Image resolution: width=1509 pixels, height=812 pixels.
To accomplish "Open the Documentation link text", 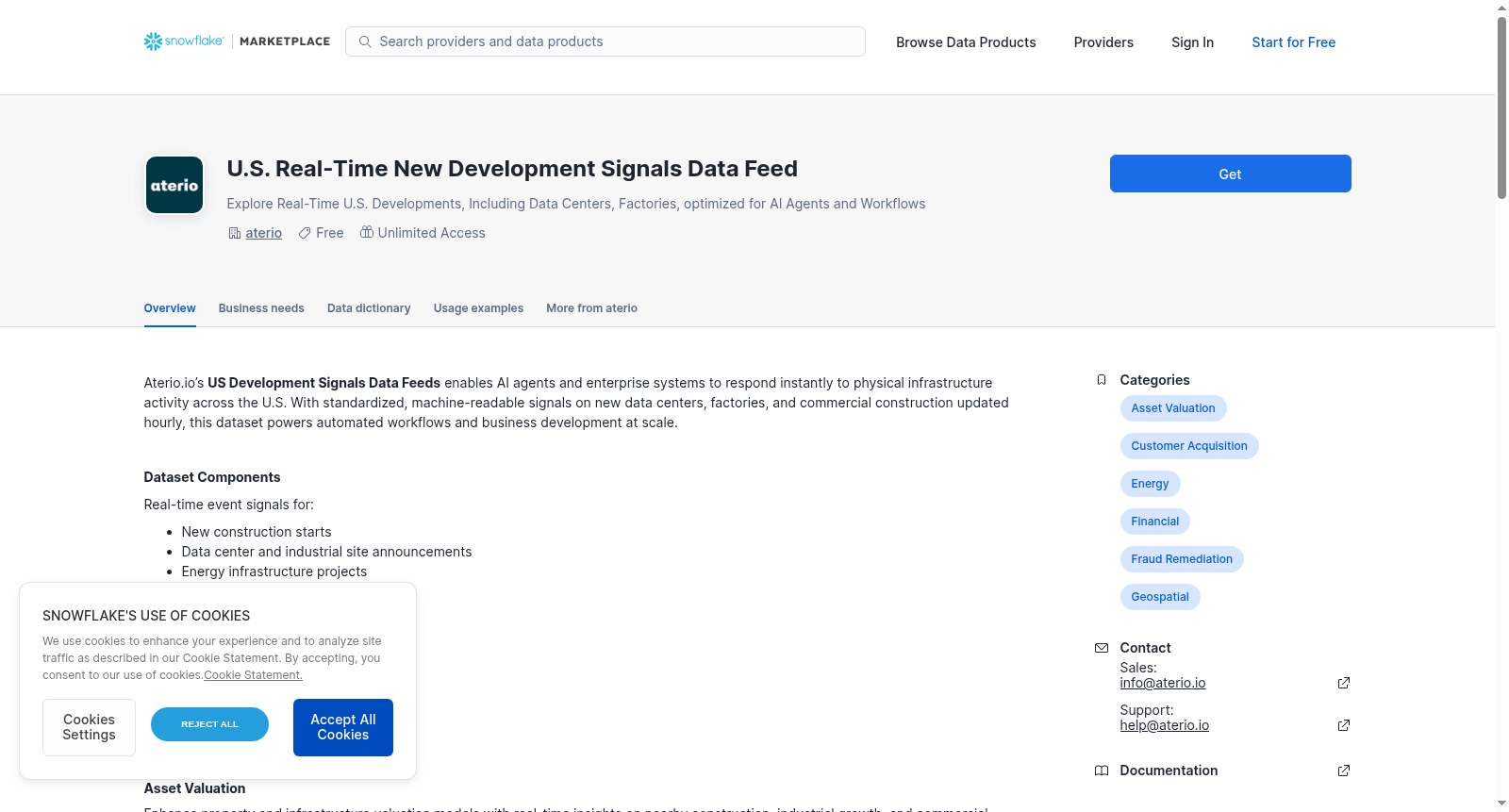I will [x=1169, y=771].
